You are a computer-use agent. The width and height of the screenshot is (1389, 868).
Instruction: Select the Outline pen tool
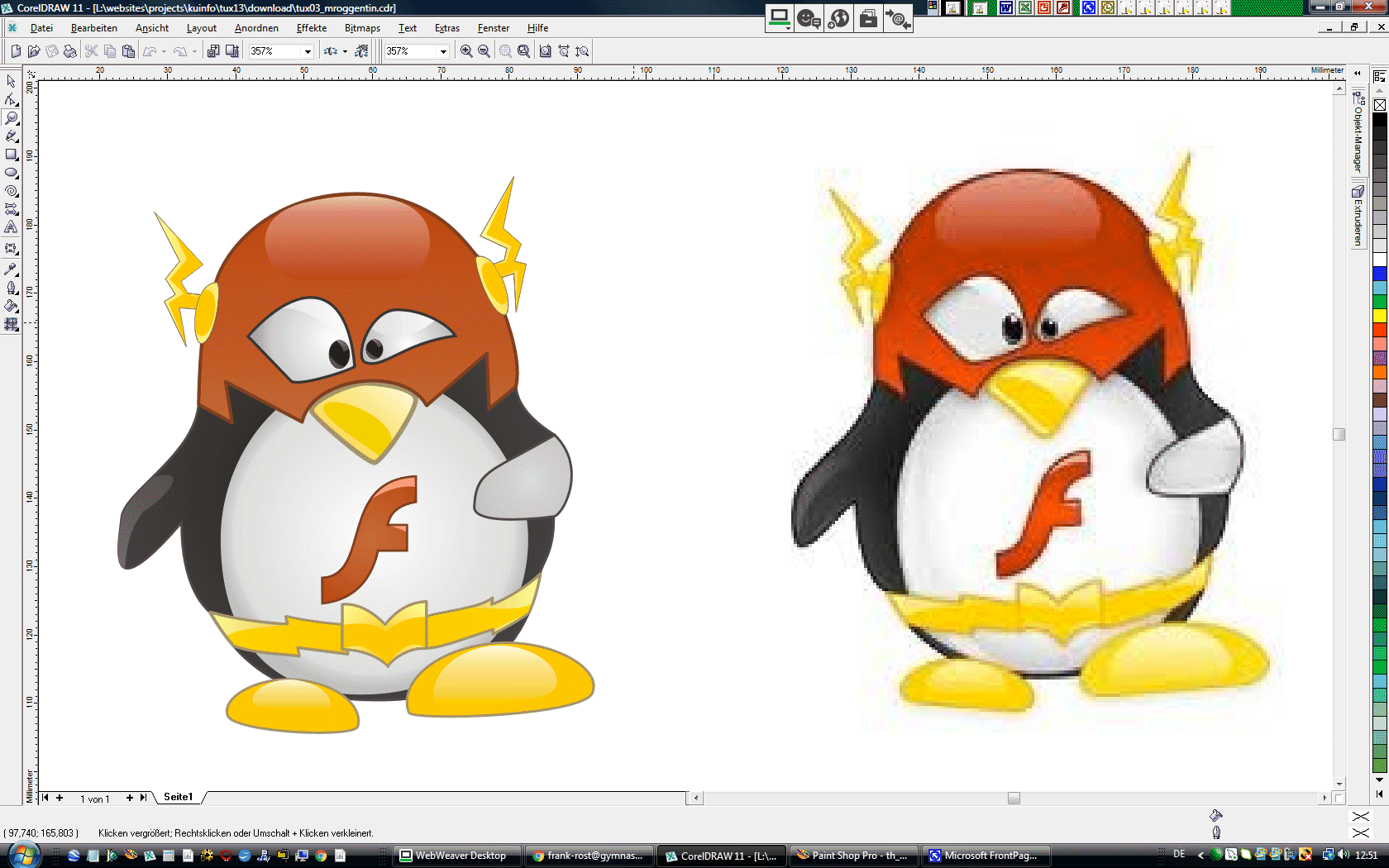tap(11, 288)
